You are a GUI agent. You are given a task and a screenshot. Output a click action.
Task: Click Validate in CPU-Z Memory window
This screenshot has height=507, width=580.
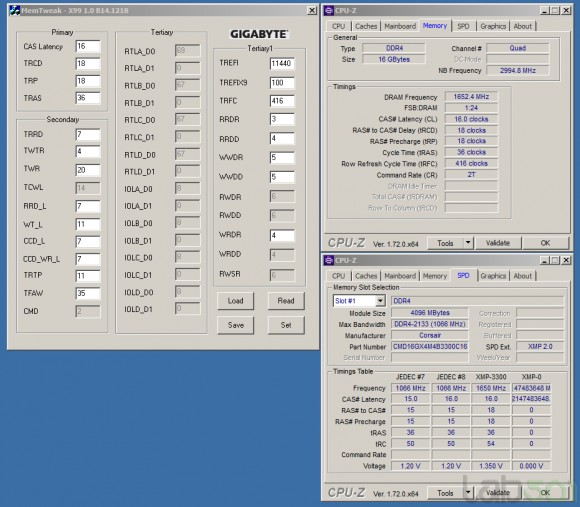(x=498, y=243)
